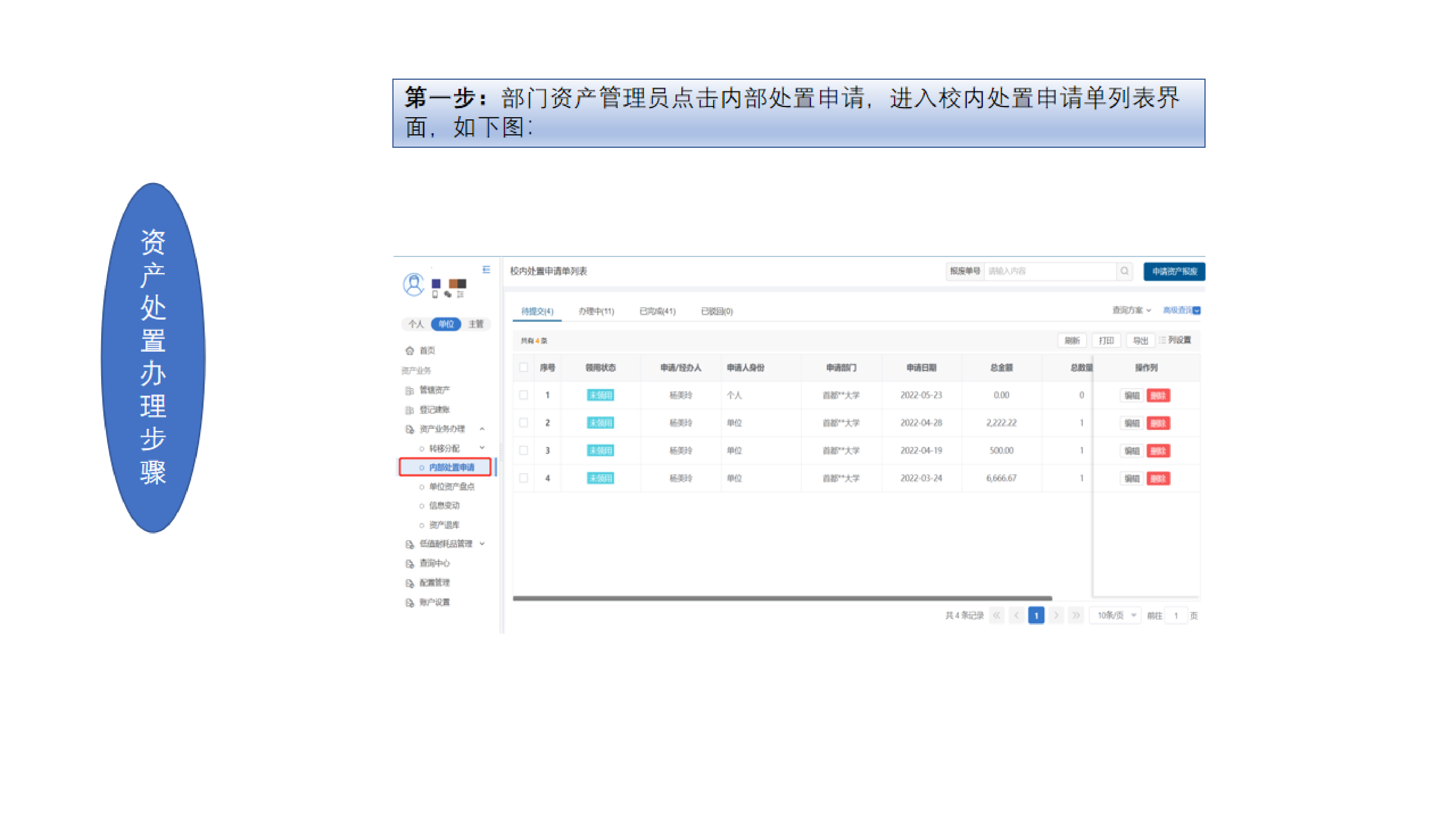This screenshot has width=1456, height=819.
Task: Go to last page double-arrow
Action: point(1076,615)
